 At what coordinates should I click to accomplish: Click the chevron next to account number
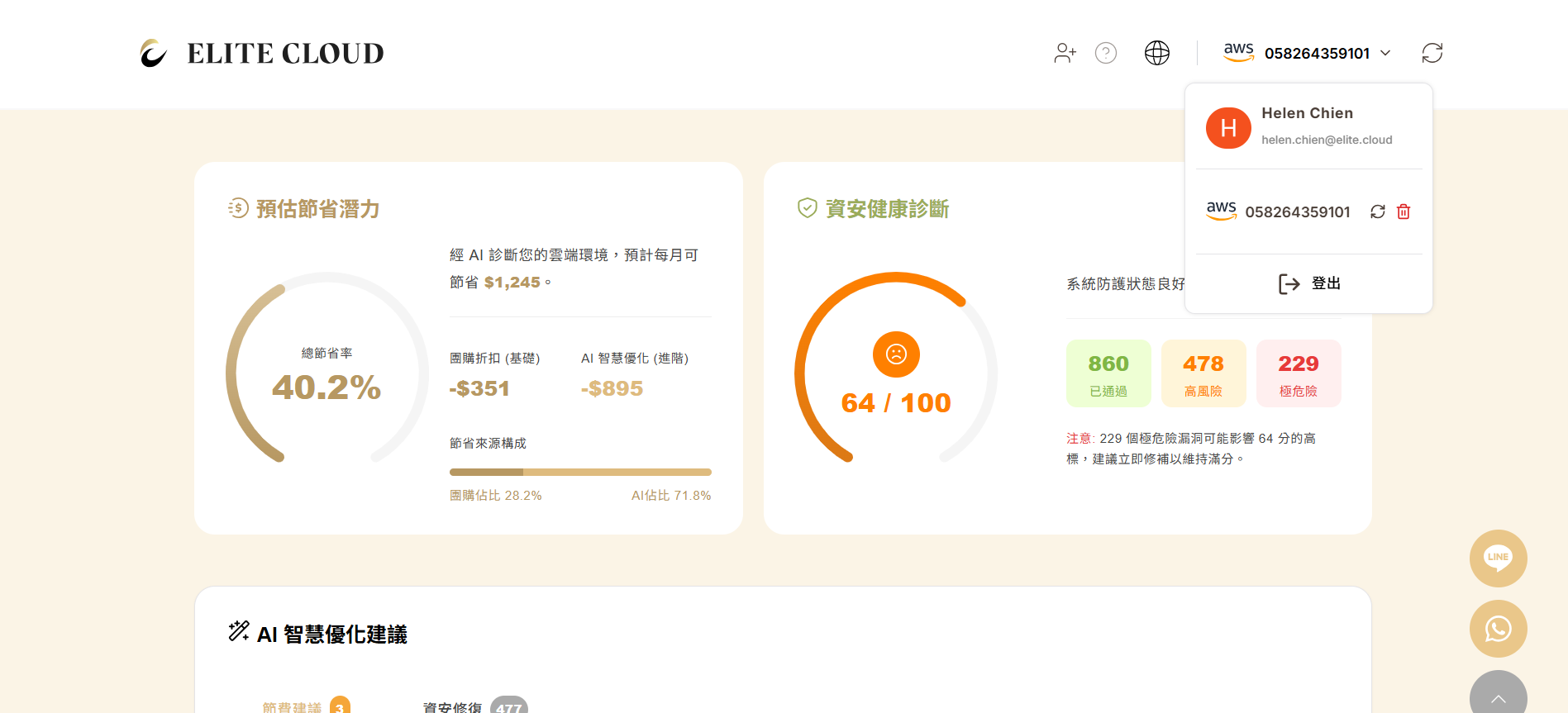[x=1386, y=53]
